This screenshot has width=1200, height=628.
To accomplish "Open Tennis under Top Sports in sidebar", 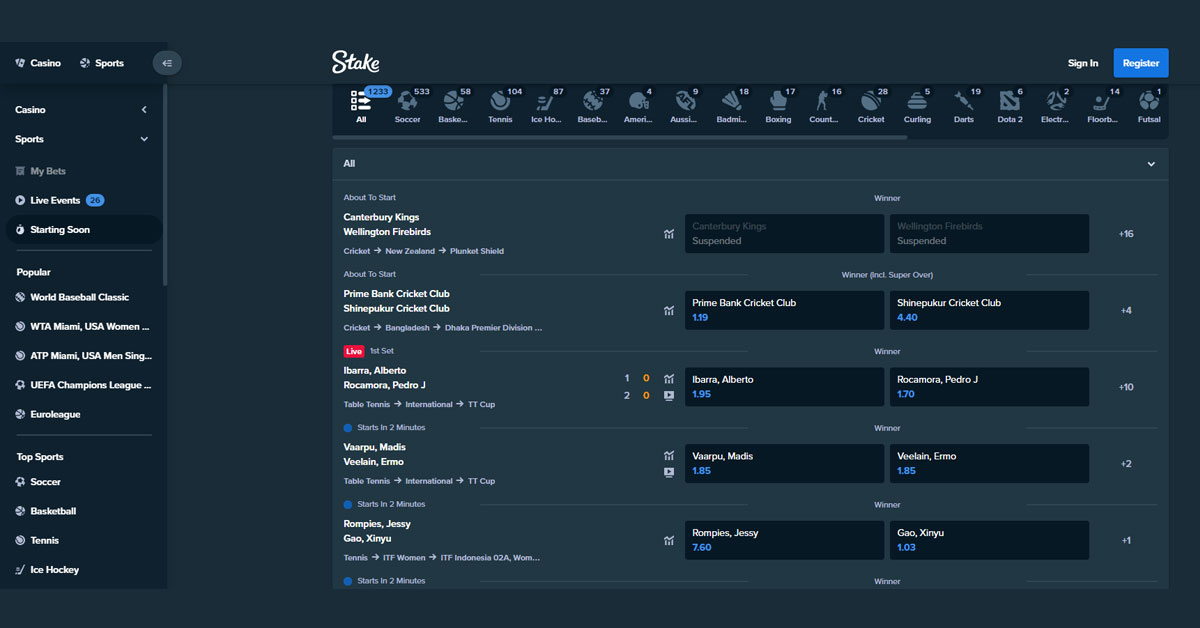I will point(37,540).
